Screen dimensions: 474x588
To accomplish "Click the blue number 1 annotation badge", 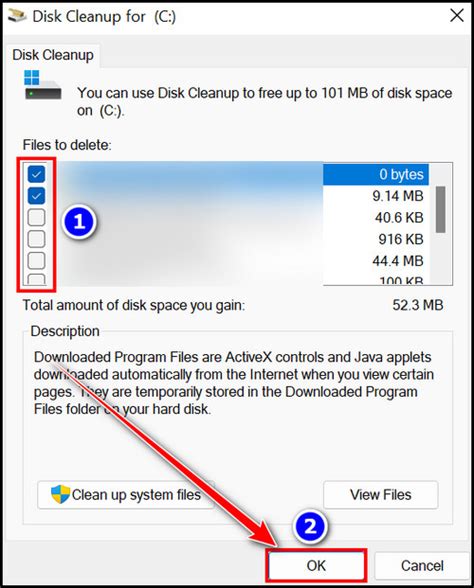I will pos(79,222).
